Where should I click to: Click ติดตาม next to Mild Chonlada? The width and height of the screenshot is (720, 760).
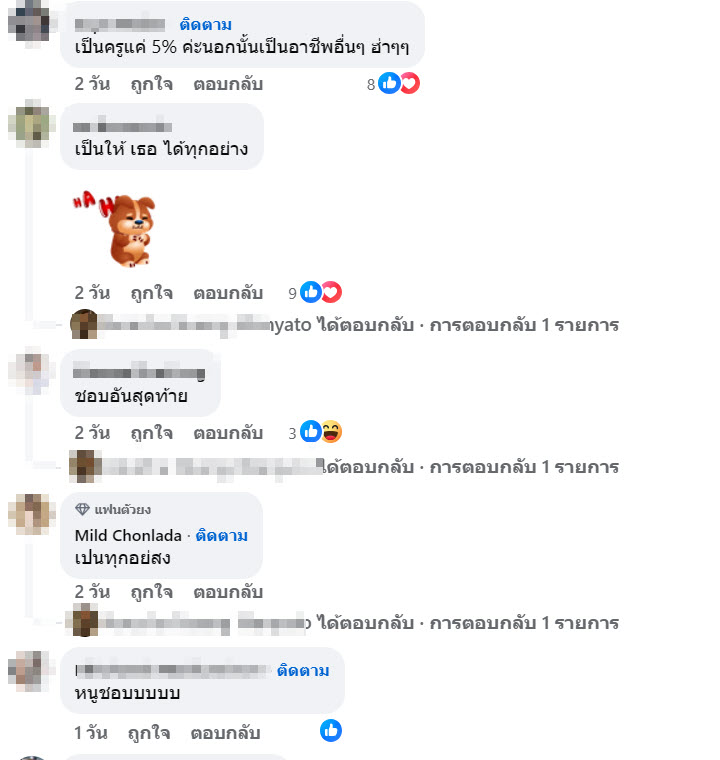coord(222,536)
